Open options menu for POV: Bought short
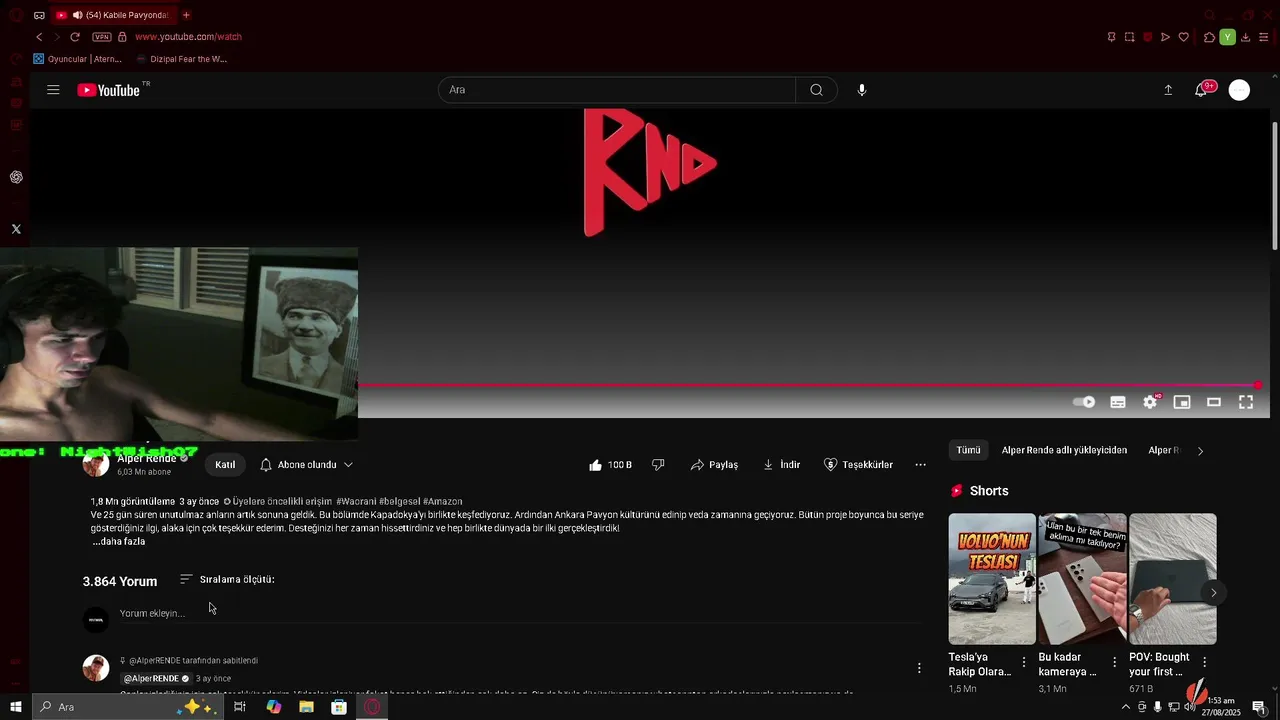 click(x=1205, y=662)
